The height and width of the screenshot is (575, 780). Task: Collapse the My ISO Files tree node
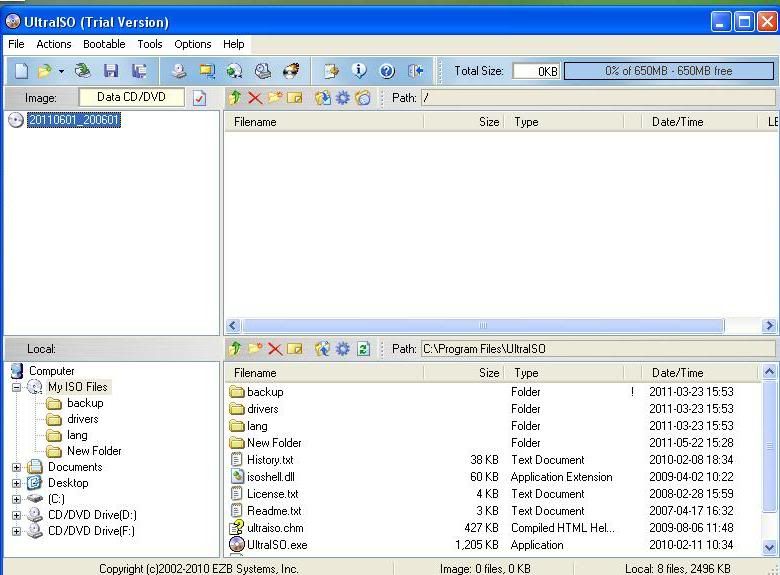coord(16,387)
